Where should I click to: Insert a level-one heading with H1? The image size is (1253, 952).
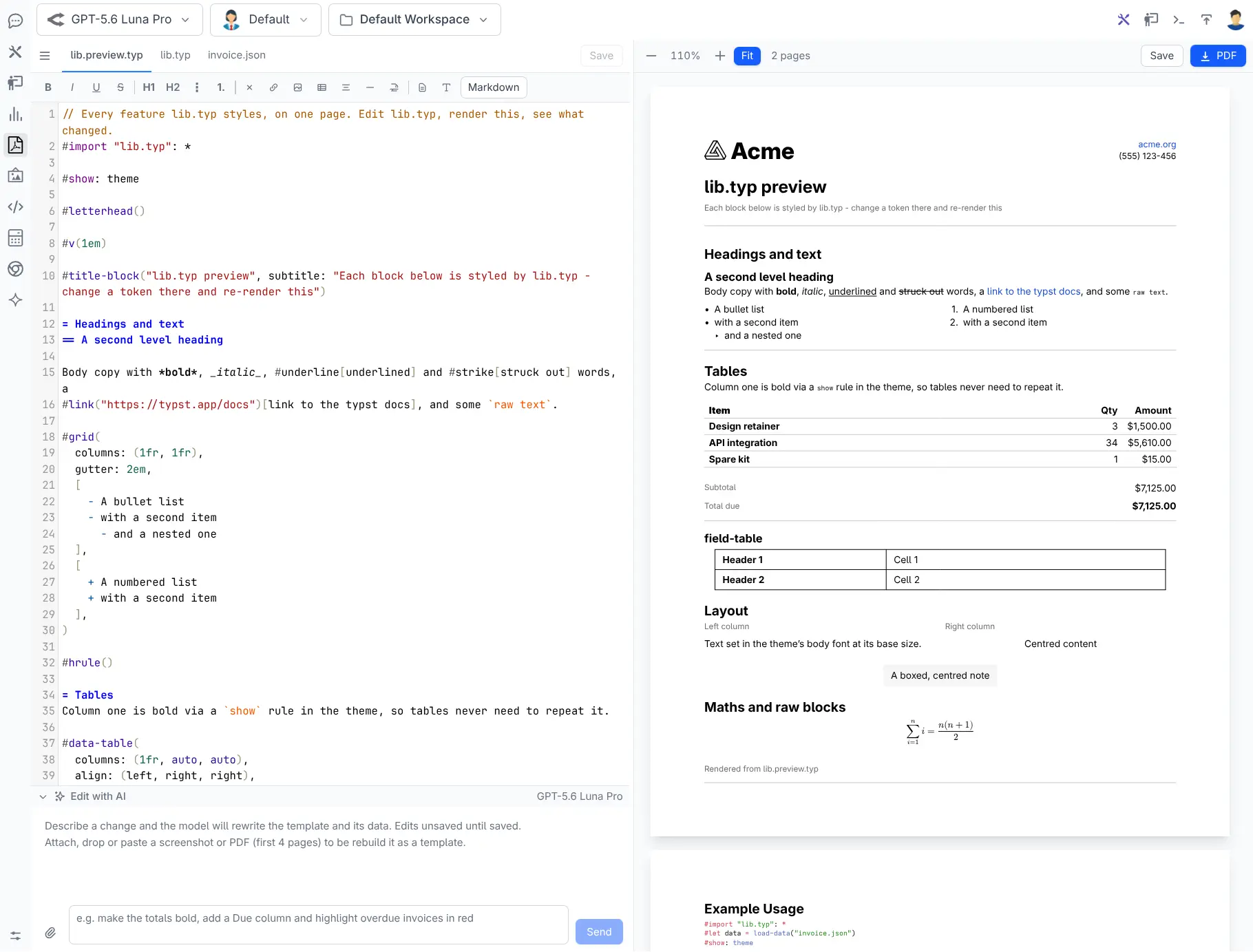click(149, 87)
